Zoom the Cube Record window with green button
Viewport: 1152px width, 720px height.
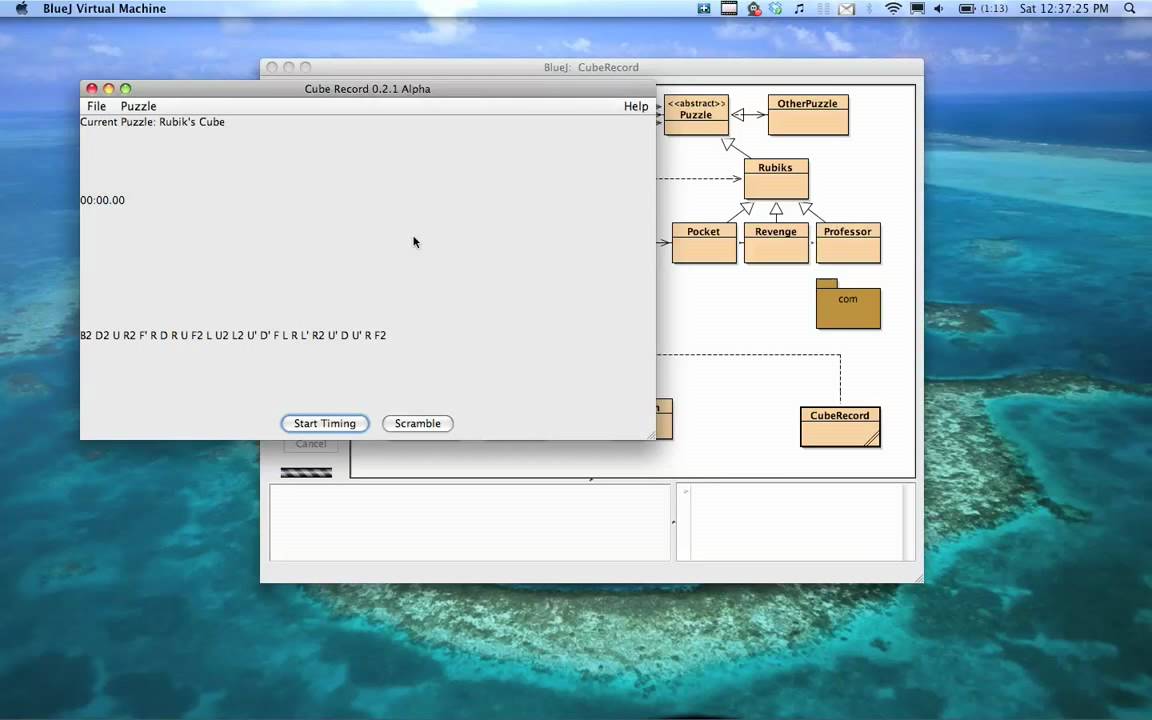[126, 88]
